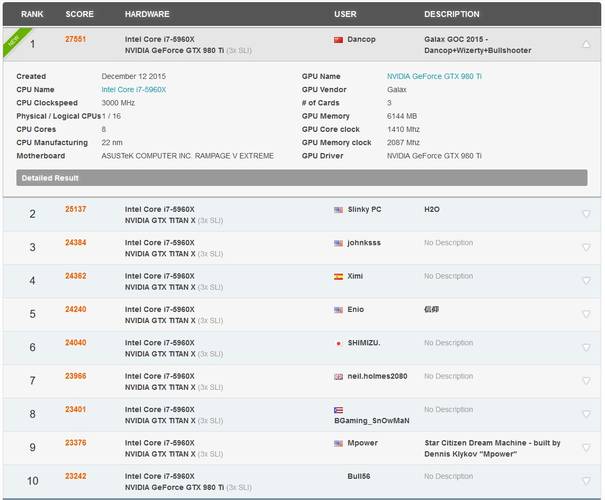Open score 23401 result

(75, 409)
